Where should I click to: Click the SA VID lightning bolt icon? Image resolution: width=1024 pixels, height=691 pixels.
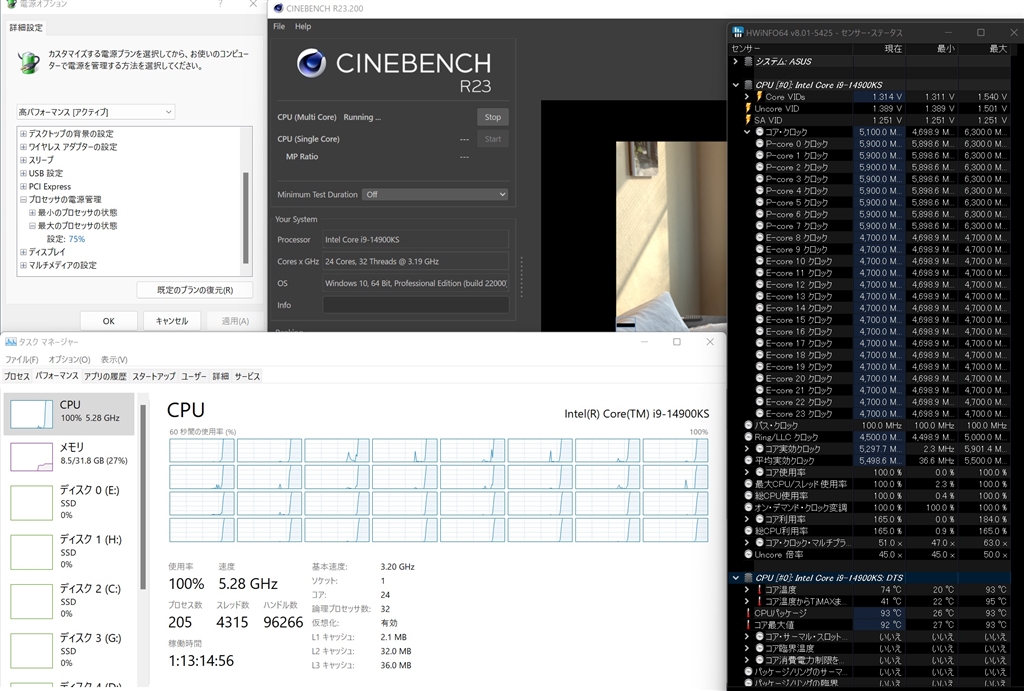coord(748,120)
